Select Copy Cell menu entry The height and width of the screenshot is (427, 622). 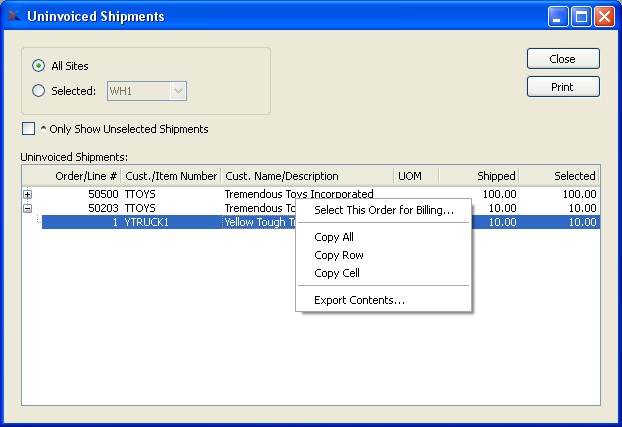point(337,273)
